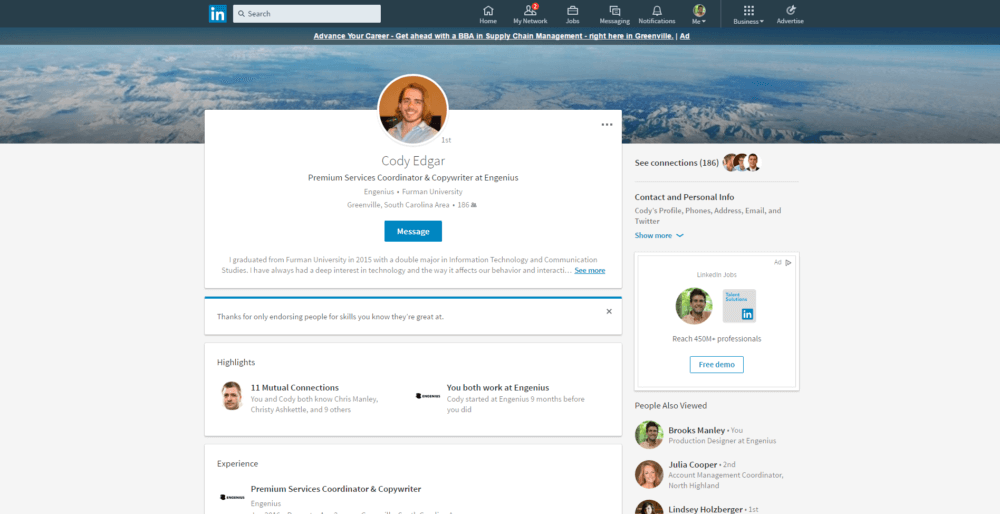Click Engenius under the profile headline
This screenshot has height=514, width=1000.
[379, 192]
